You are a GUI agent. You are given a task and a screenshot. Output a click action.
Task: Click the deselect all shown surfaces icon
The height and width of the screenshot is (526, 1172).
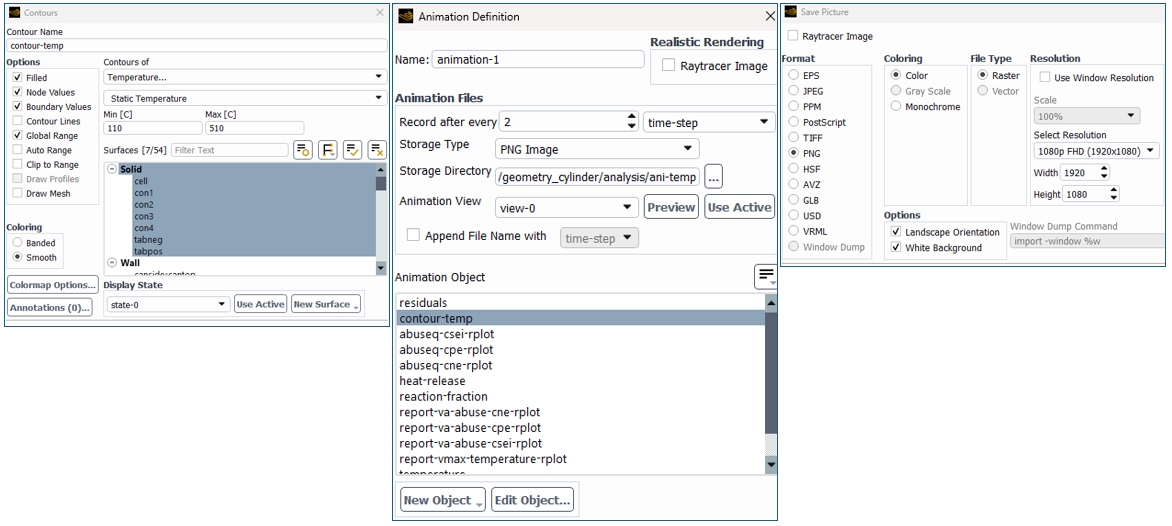coord(377,150)
